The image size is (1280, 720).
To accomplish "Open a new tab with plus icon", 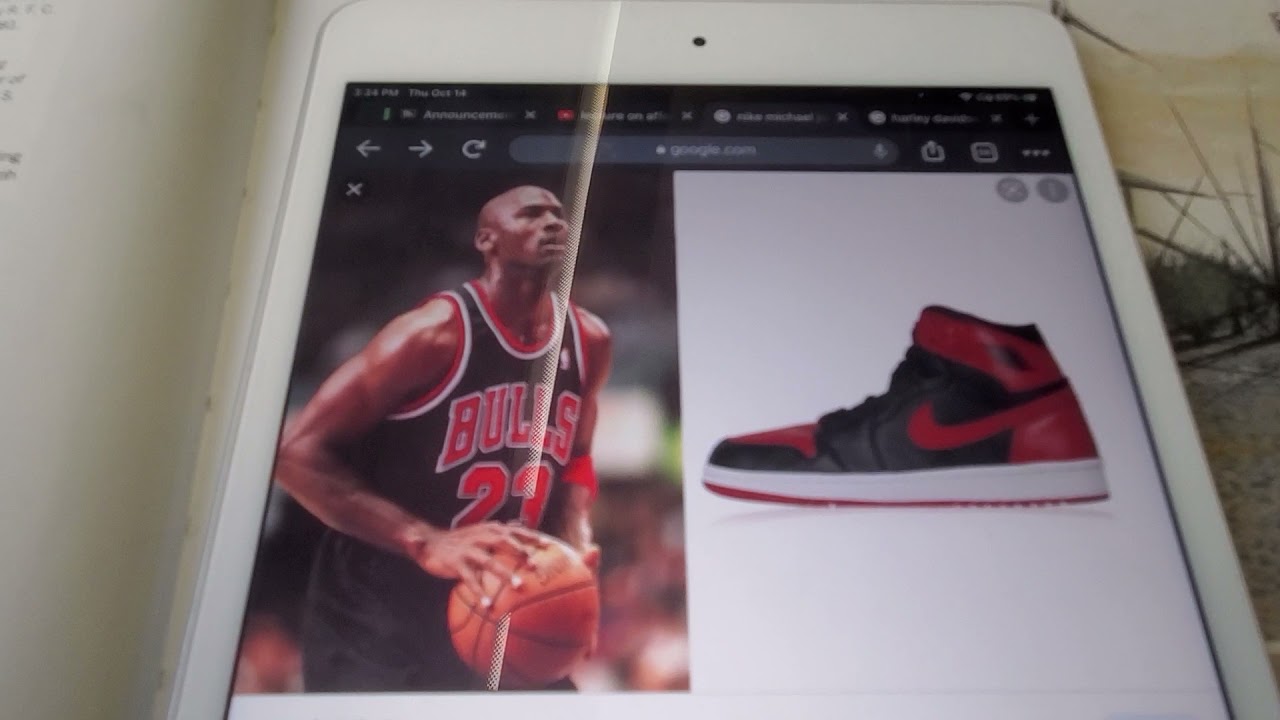I will click(1032, 119).
